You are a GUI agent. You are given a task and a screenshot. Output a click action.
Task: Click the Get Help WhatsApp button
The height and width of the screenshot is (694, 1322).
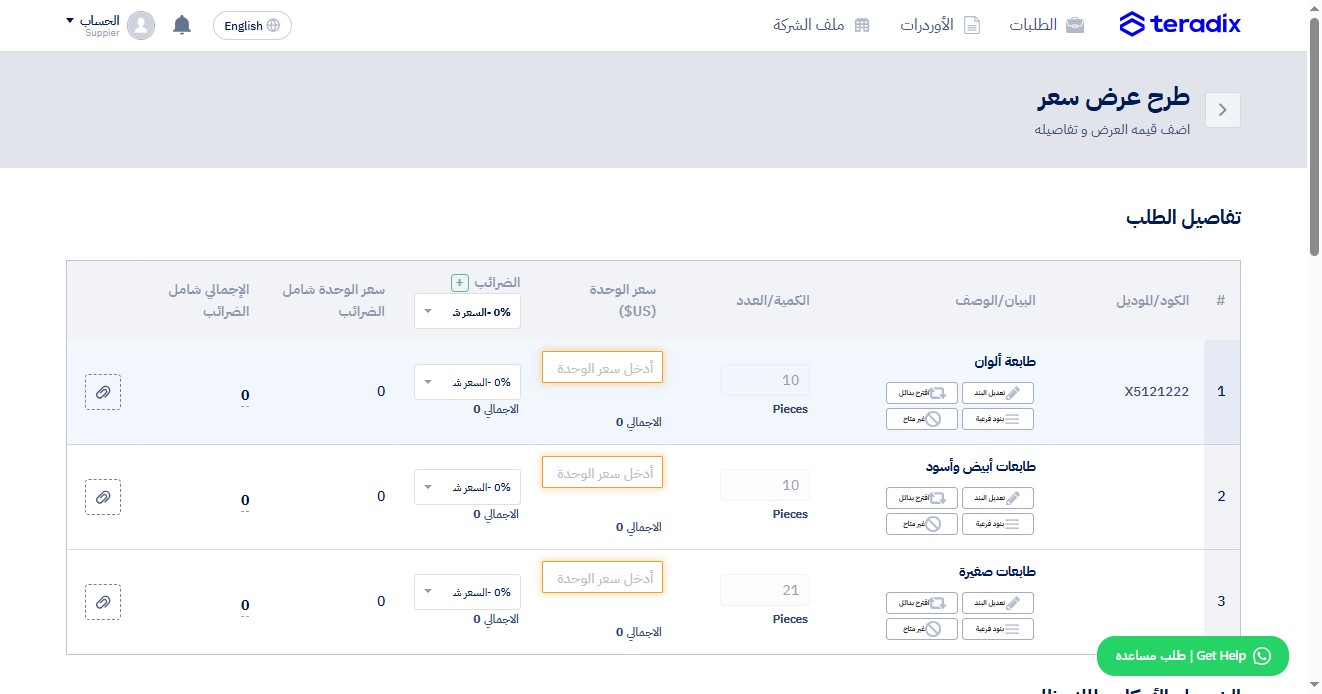tap(1193, 656)
